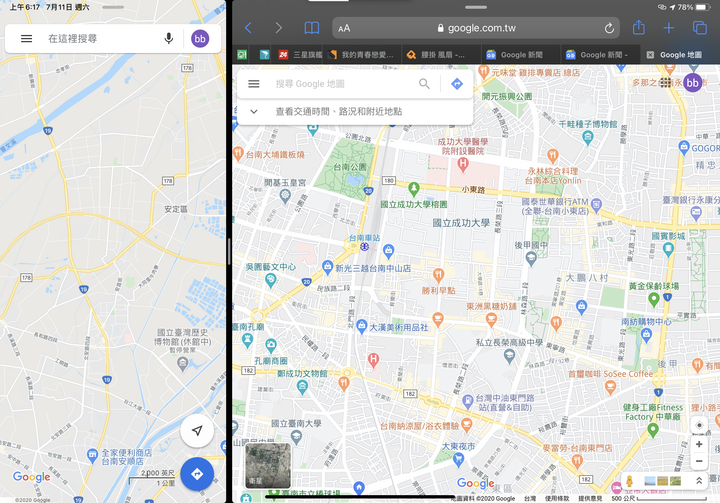Image resolution: width=720 pixels, height=503 pixels.
Task: Tap the microphone voice search icon
Action: click(169, 39)
